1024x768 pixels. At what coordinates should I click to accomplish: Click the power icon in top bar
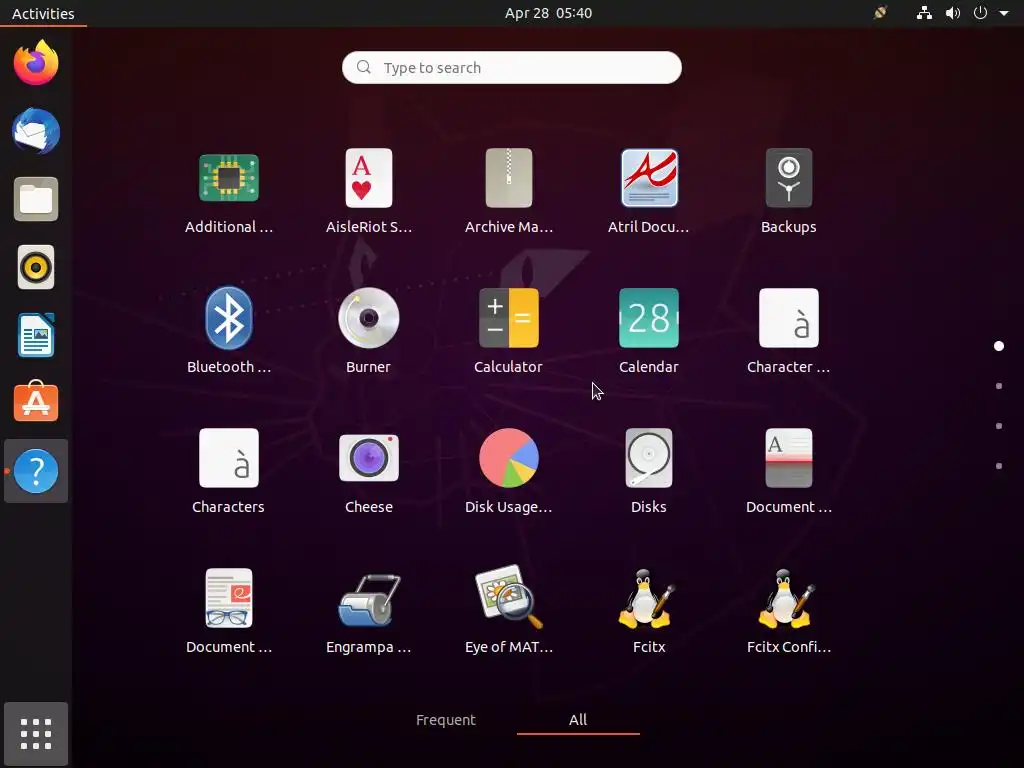pyautogui.click(x=980, y=13)
